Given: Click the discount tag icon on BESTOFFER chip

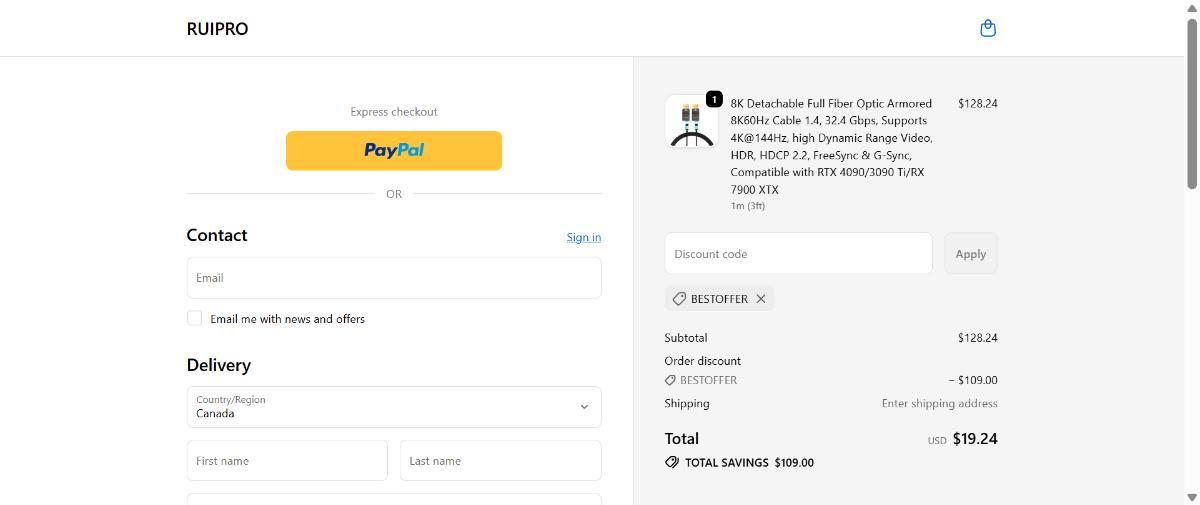Looking at the screenshot, I should (679, 299).
